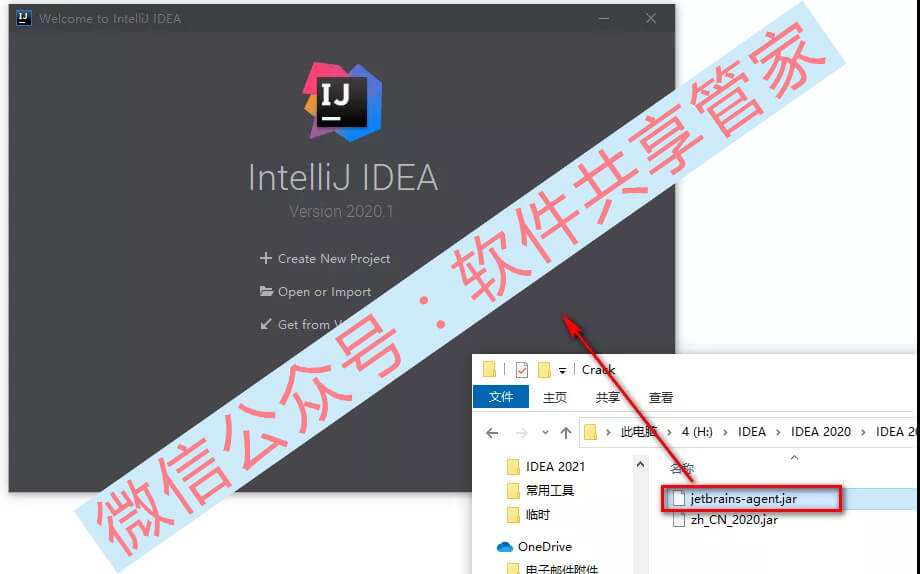Viewport: 920px width, 574px height.
Task: Click Create New Project in IntelliJ welcome
Action: point(334,259)
